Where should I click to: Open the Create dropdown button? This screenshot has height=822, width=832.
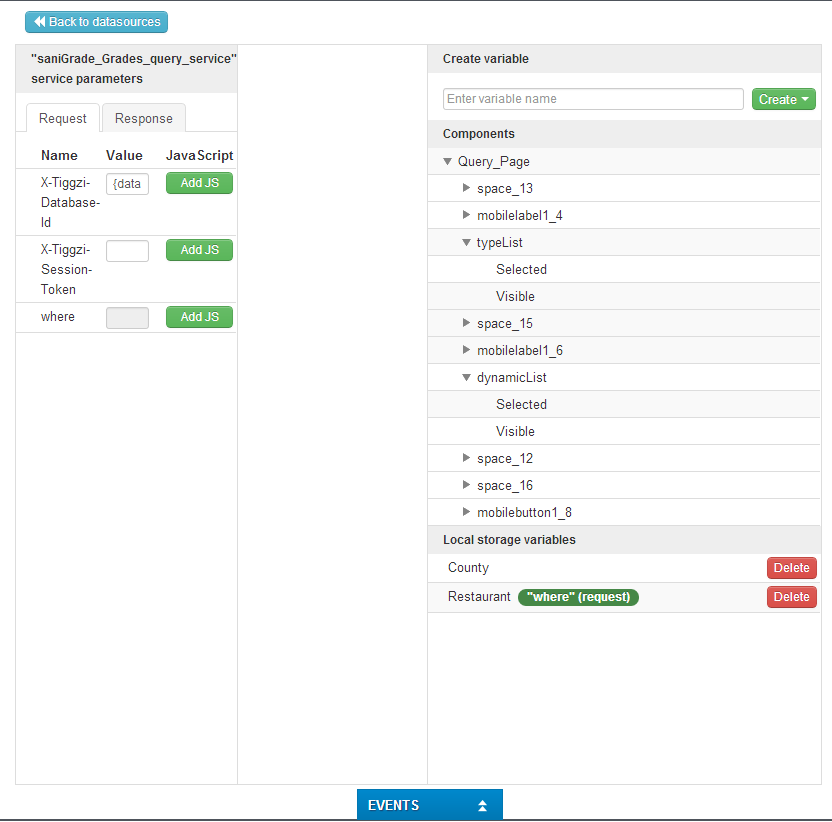783,99
